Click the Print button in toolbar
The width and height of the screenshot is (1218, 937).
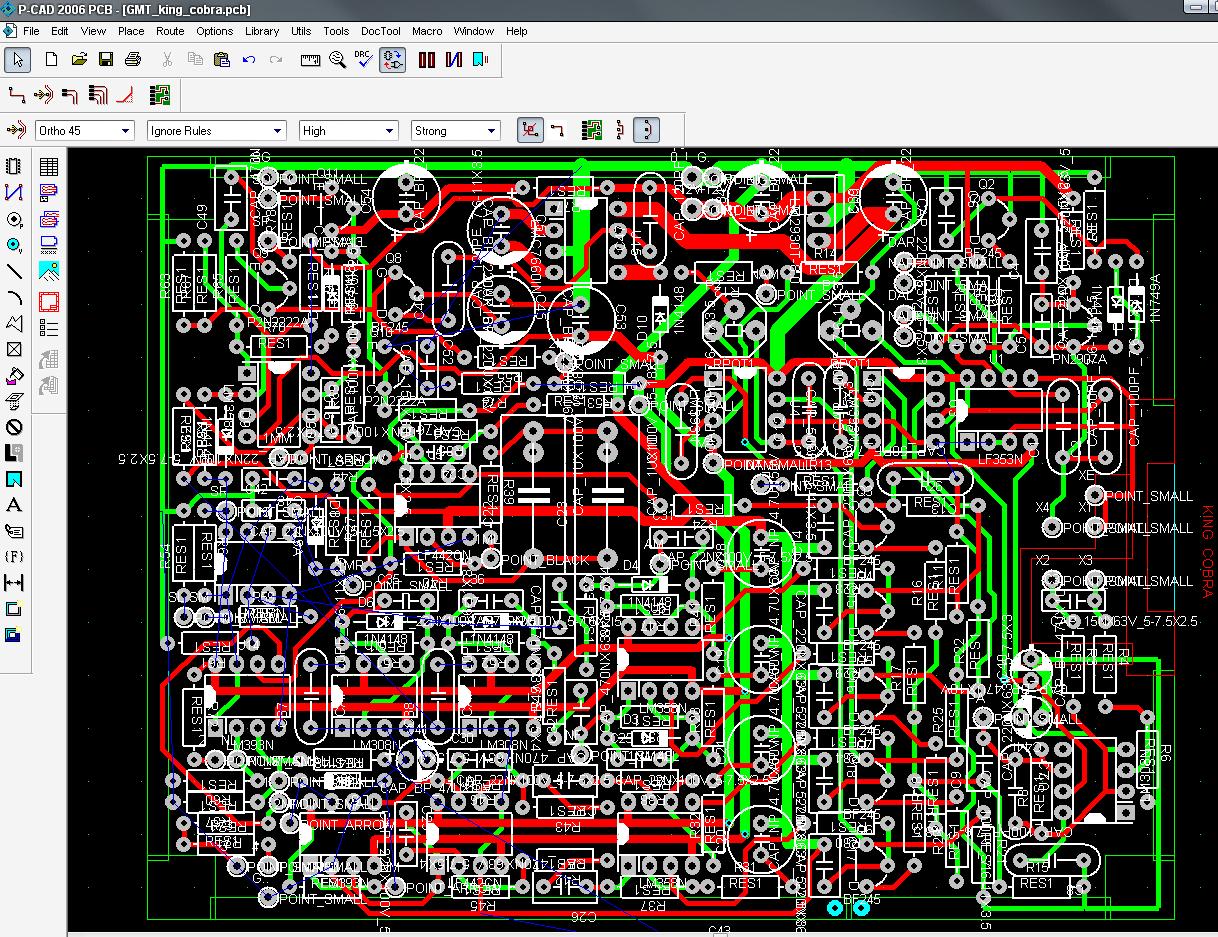133,60
